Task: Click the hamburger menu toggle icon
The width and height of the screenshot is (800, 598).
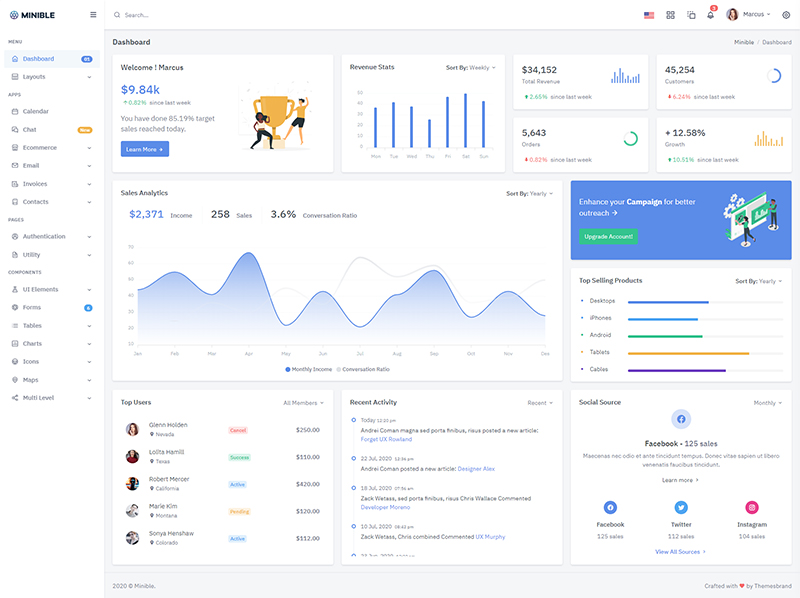Action: (93, 15)
